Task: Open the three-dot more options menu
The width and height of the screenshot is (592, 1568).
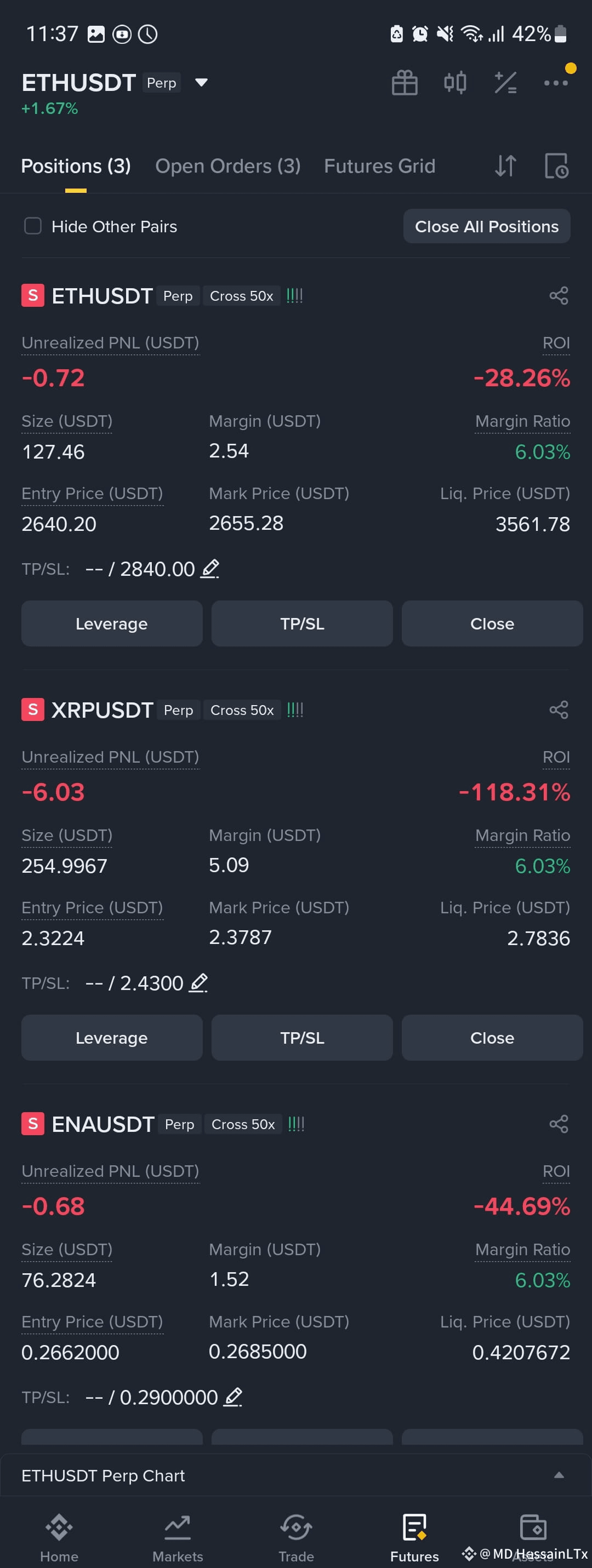Action: point(555,83)
